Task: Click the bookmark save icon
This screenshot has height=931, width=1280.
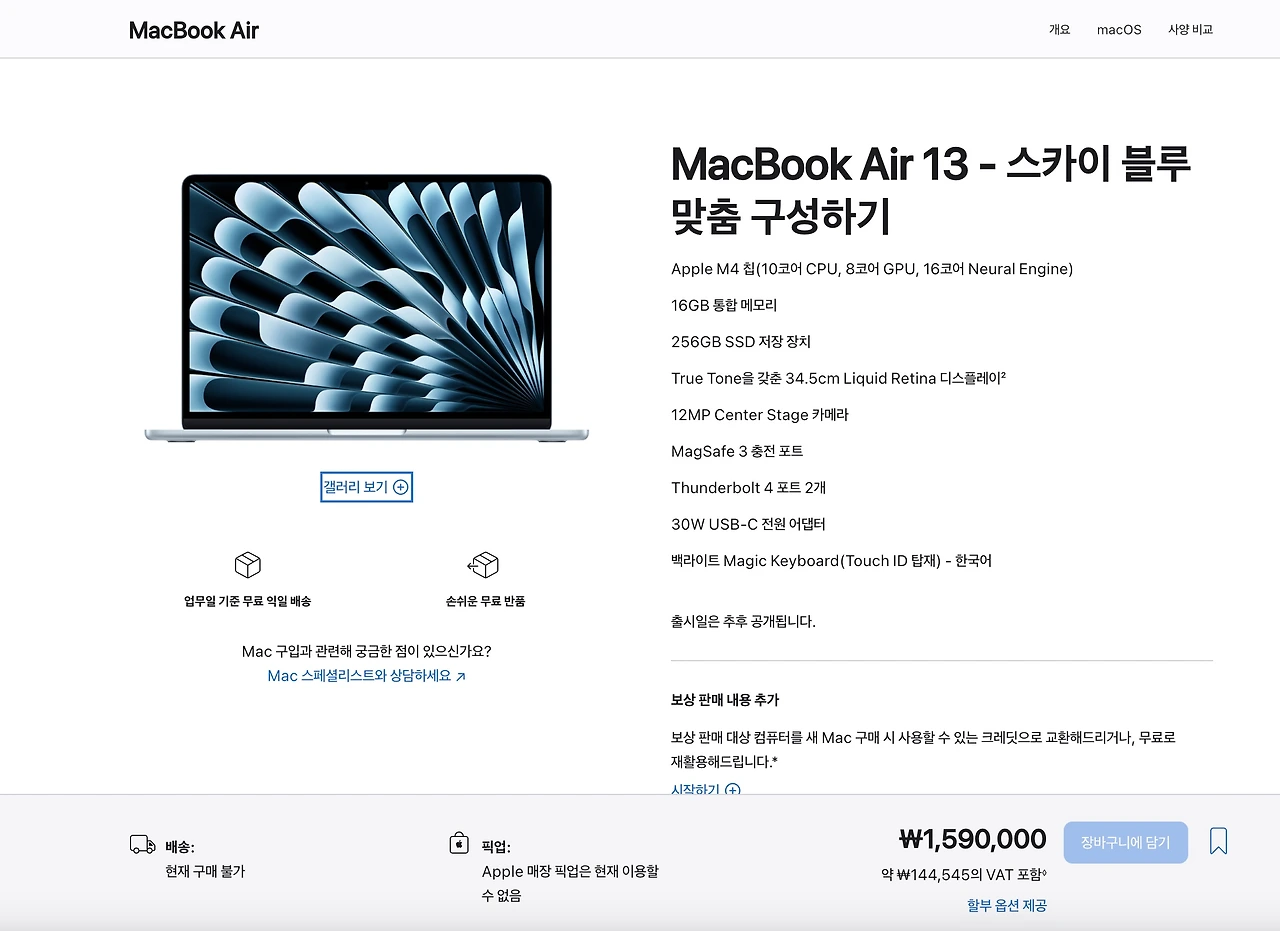Action: 1218,841
